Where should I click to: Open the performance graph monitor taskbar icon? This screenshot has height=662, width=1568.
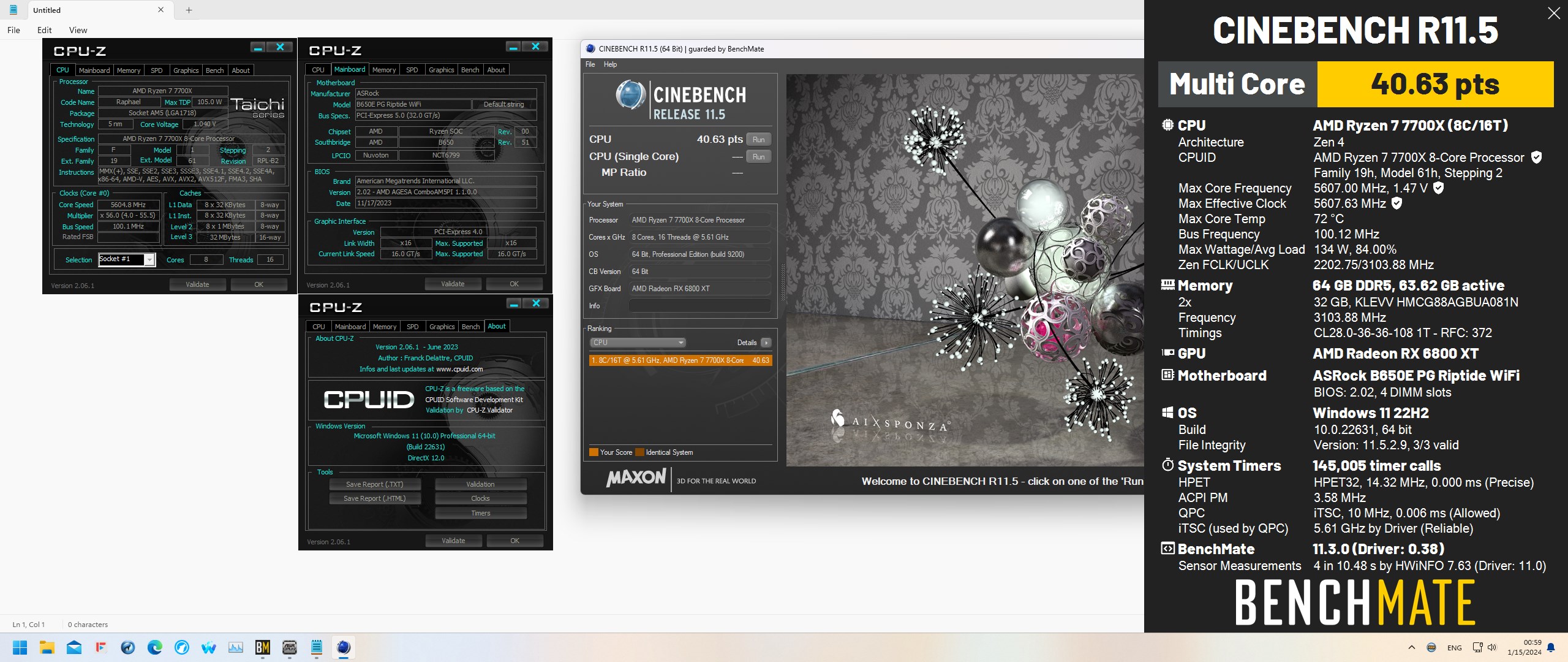[x=236, y=647]
